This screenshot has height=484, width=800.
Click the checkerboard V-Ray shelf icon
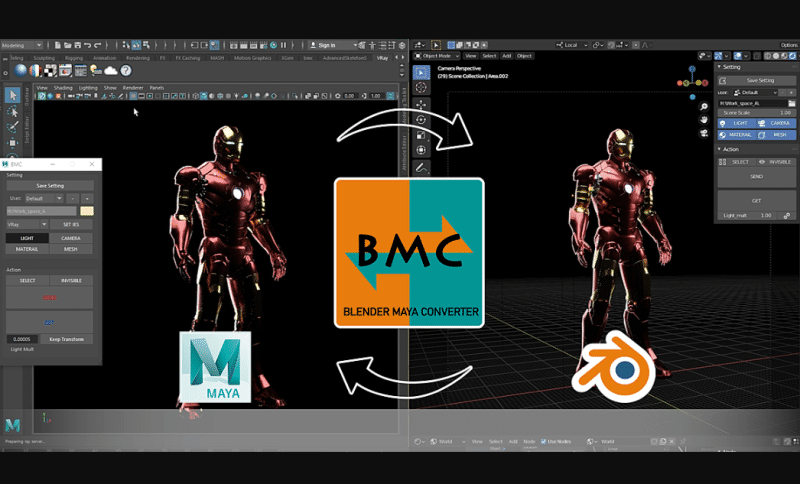pos(50,70)
